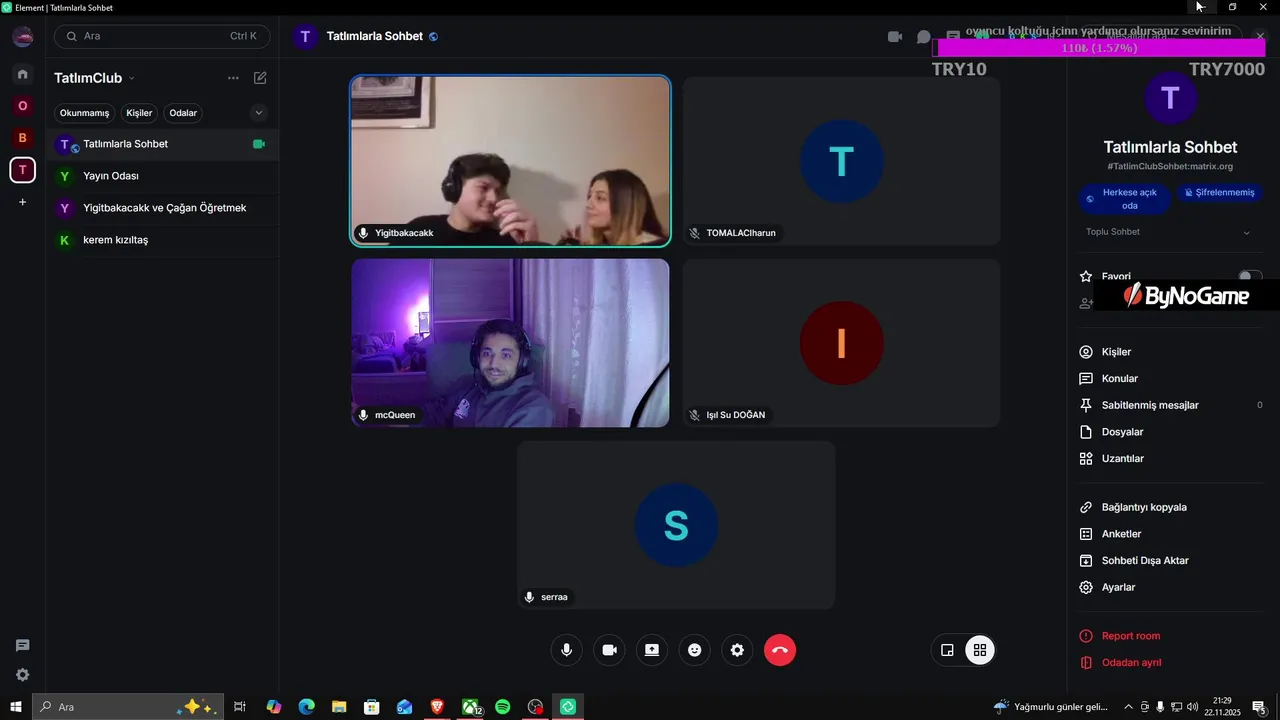Turn on camera in call controls
Viewport: 1280px width, 720px height.
(x=609, y=650)
